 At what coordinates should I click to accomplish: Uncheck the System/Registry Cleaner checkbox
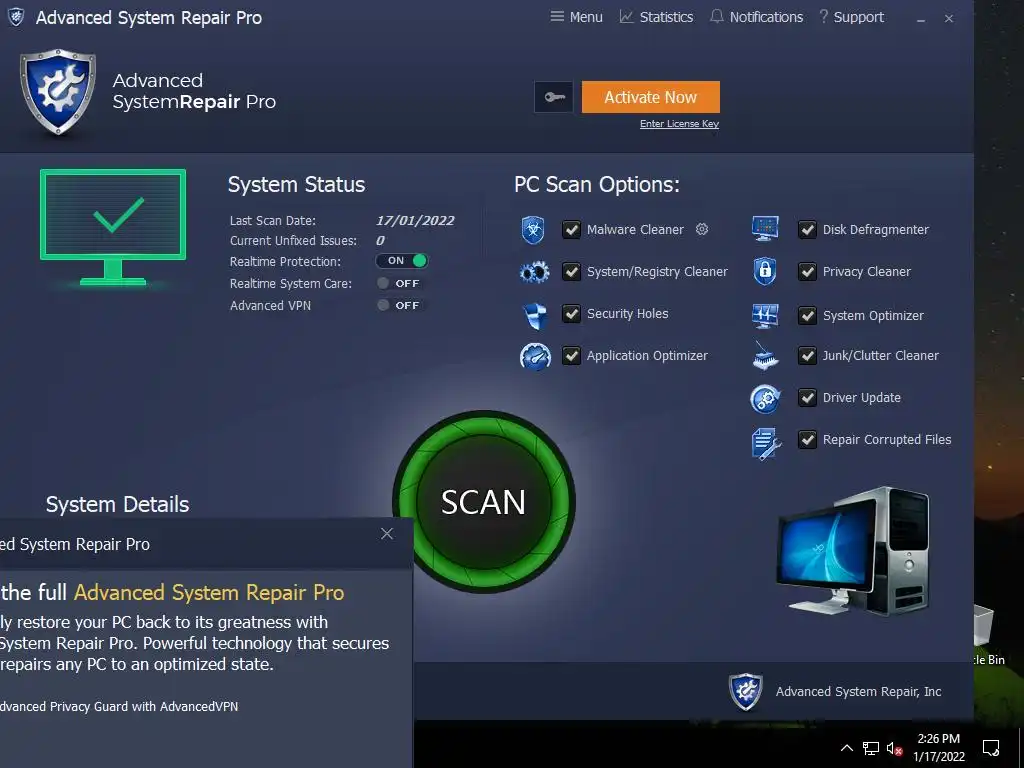pyautogui.click(x=571, y=272)
